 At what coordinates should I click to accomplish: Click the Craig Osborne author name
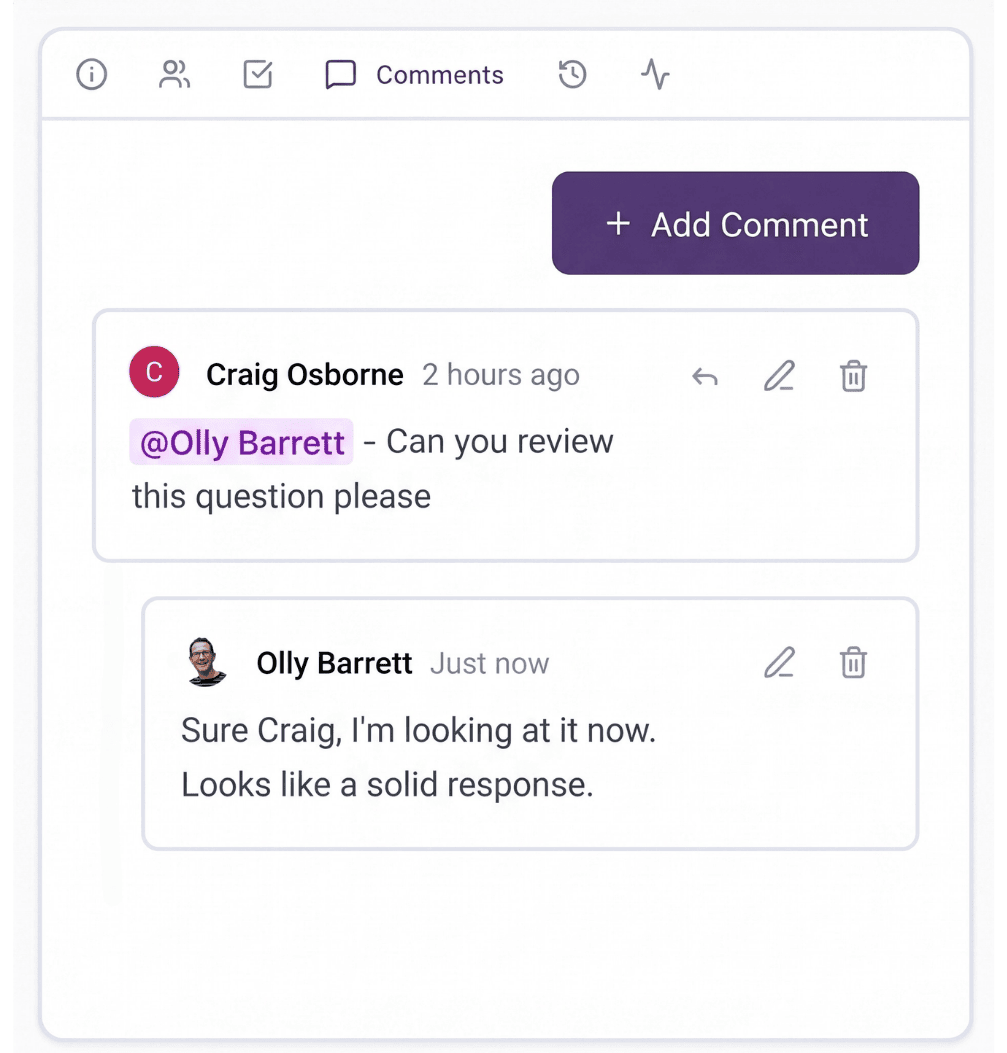point(305,375)
